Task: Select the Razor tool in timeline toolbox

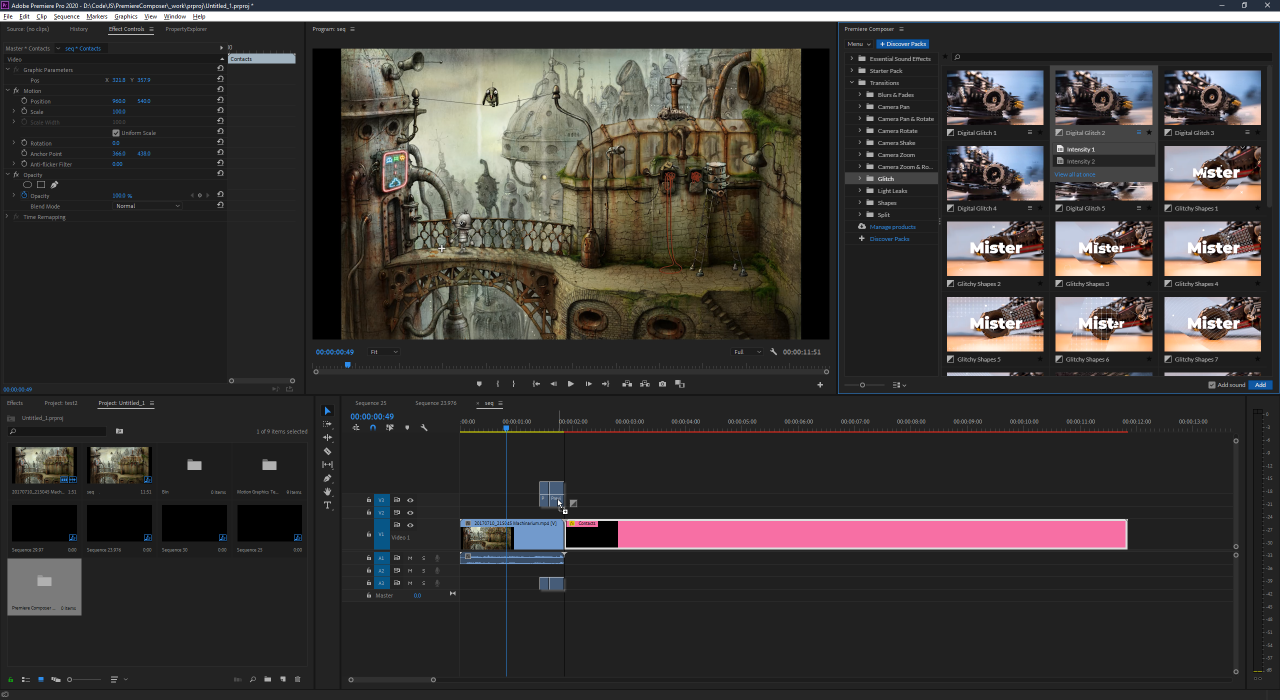Action: tap(327, 451)
